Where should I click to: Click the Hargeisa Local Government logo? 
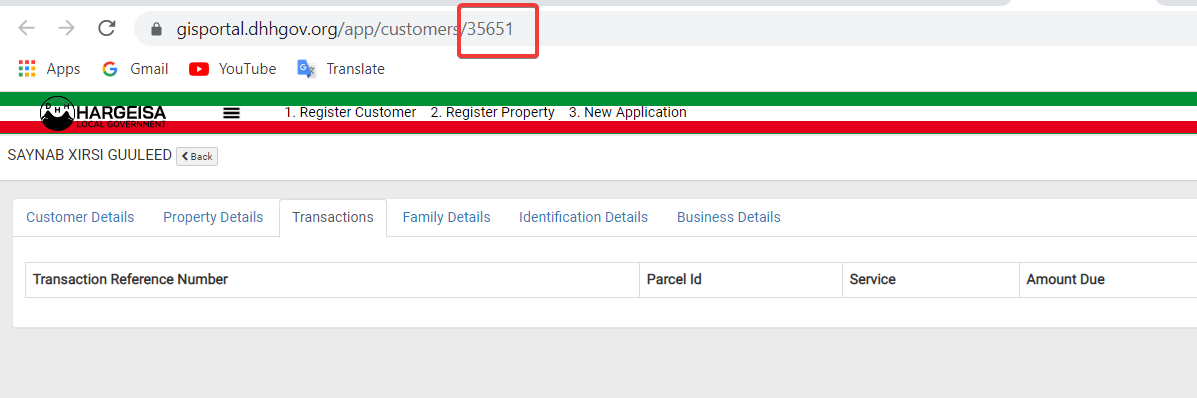point(103,113)
